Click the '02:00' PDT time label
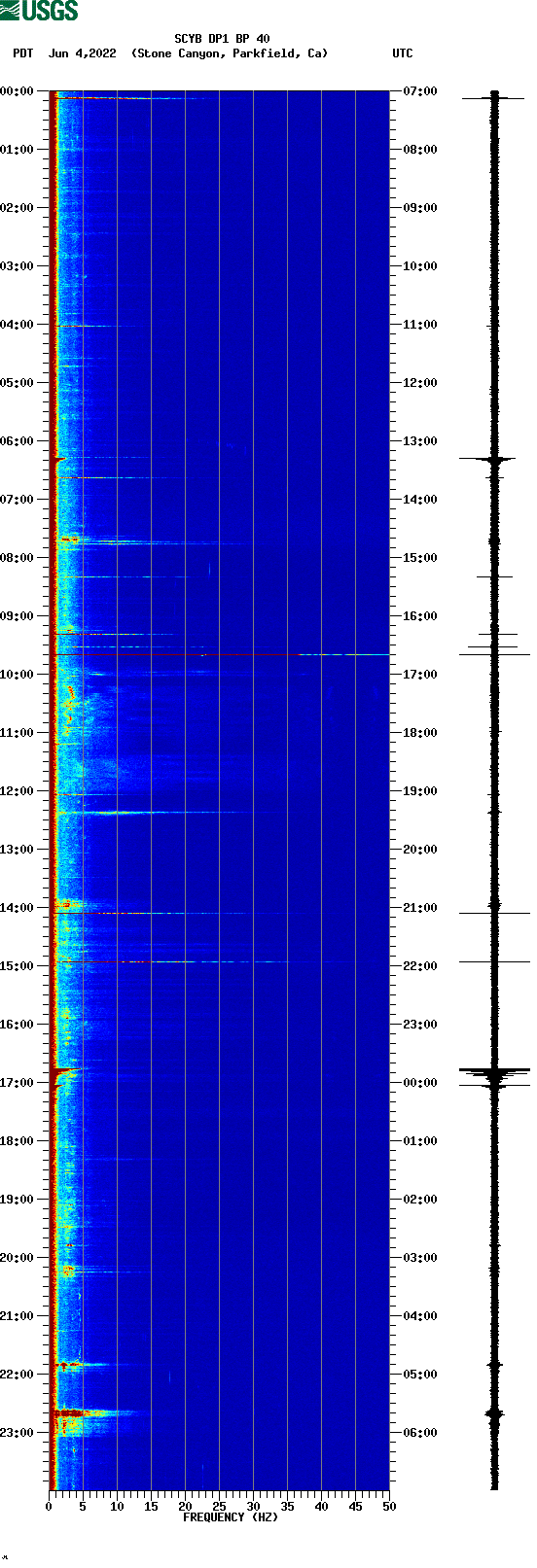Screen dimensions: 537x1568 (x=18, y=208)
